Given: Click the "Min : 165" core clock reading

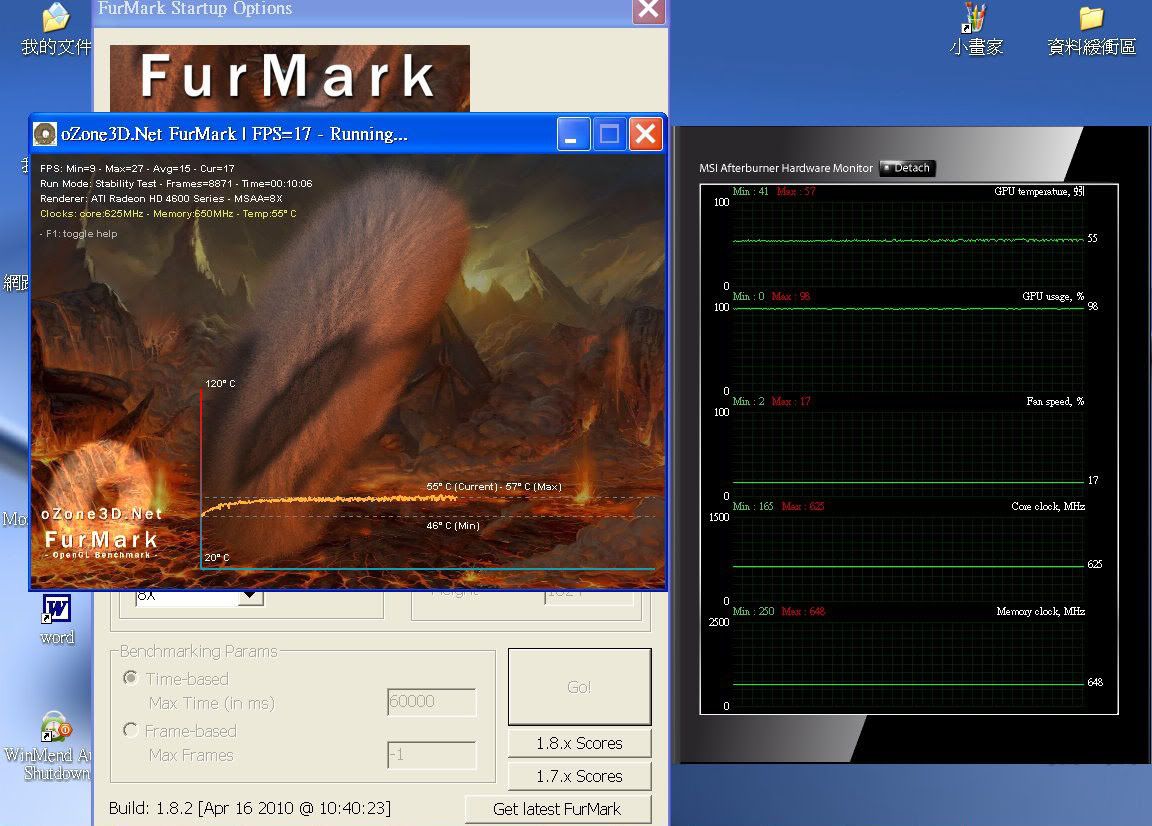Looking at the screenshot, I should point(753,506).
